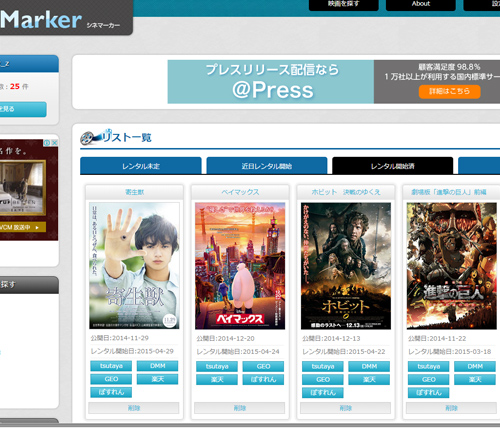Screen dimensions: 500x428
Task: Click GEO button under ベイマックス
Action: pyautogui.click(x=263, y=366)
